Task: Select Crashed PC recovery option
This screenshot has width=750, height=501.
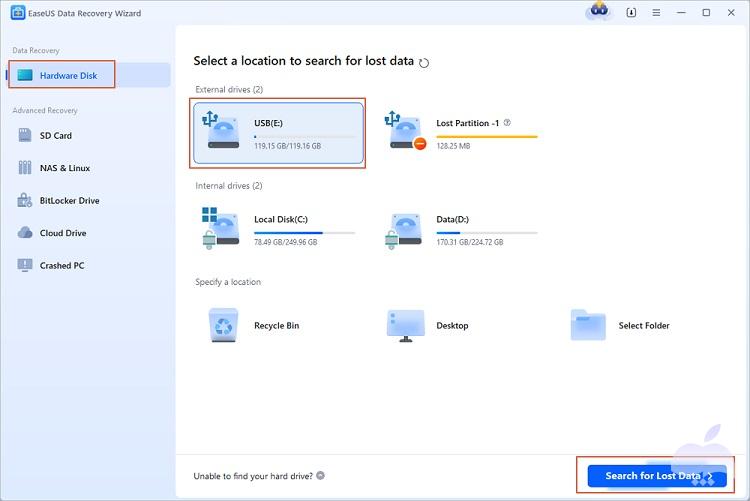Action: 62,266
